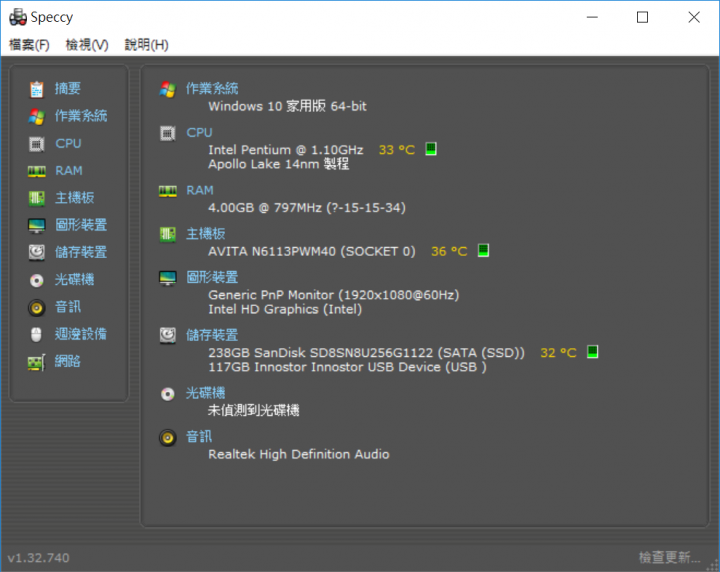Select 網路 in the sidebar
720x572 pixels.
coord(68,361)
